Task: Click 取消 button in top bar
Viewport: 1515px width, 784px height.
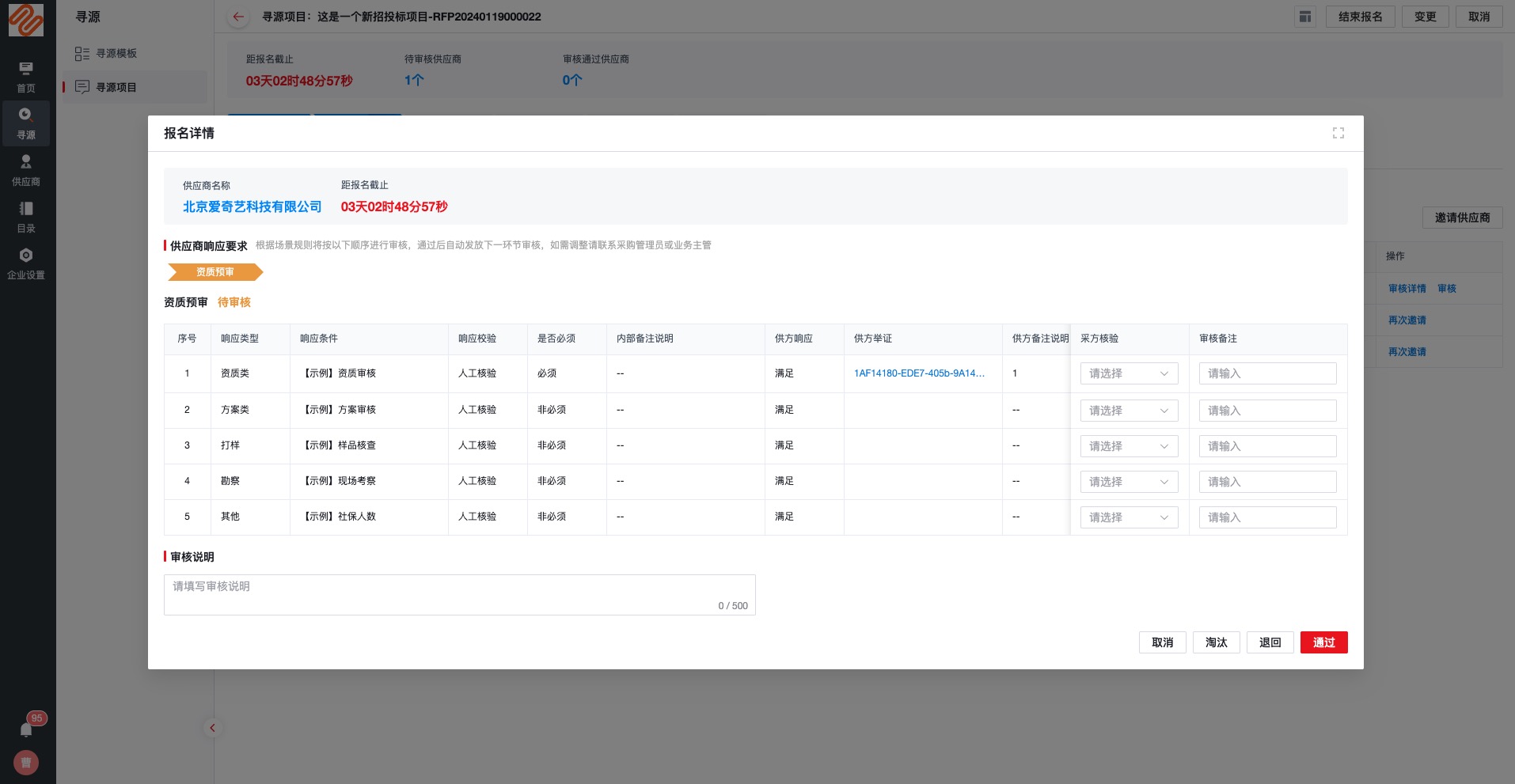Action: tap(1479, 17)
